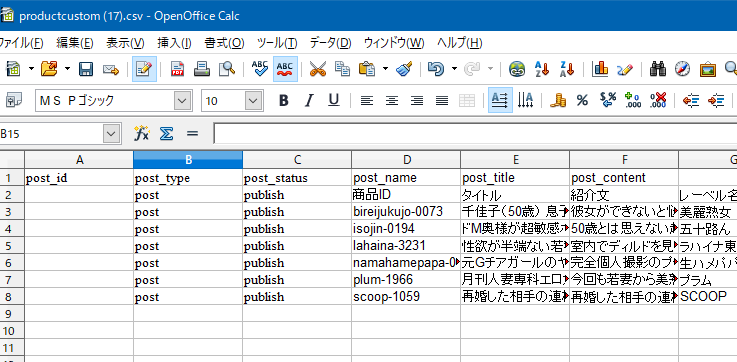737x362 pixels.
Task: Sort Descending Z to A
Action: point(567,70)
